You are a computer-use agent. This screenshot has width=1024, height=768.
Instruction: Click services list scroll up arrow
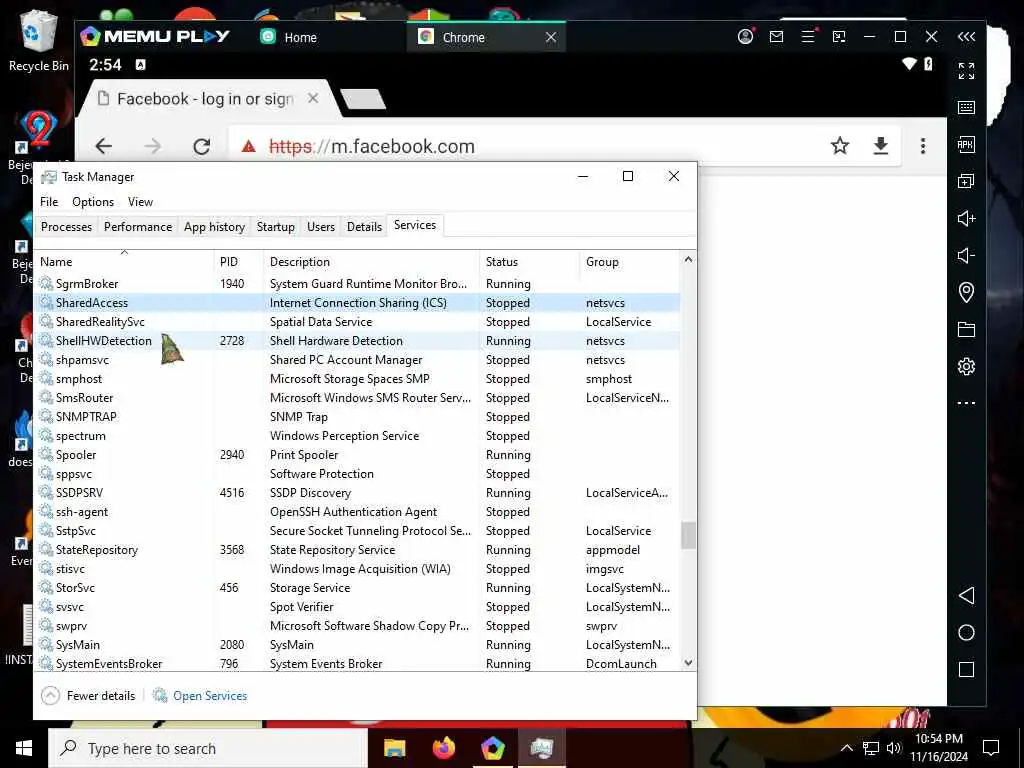point(688,260)
